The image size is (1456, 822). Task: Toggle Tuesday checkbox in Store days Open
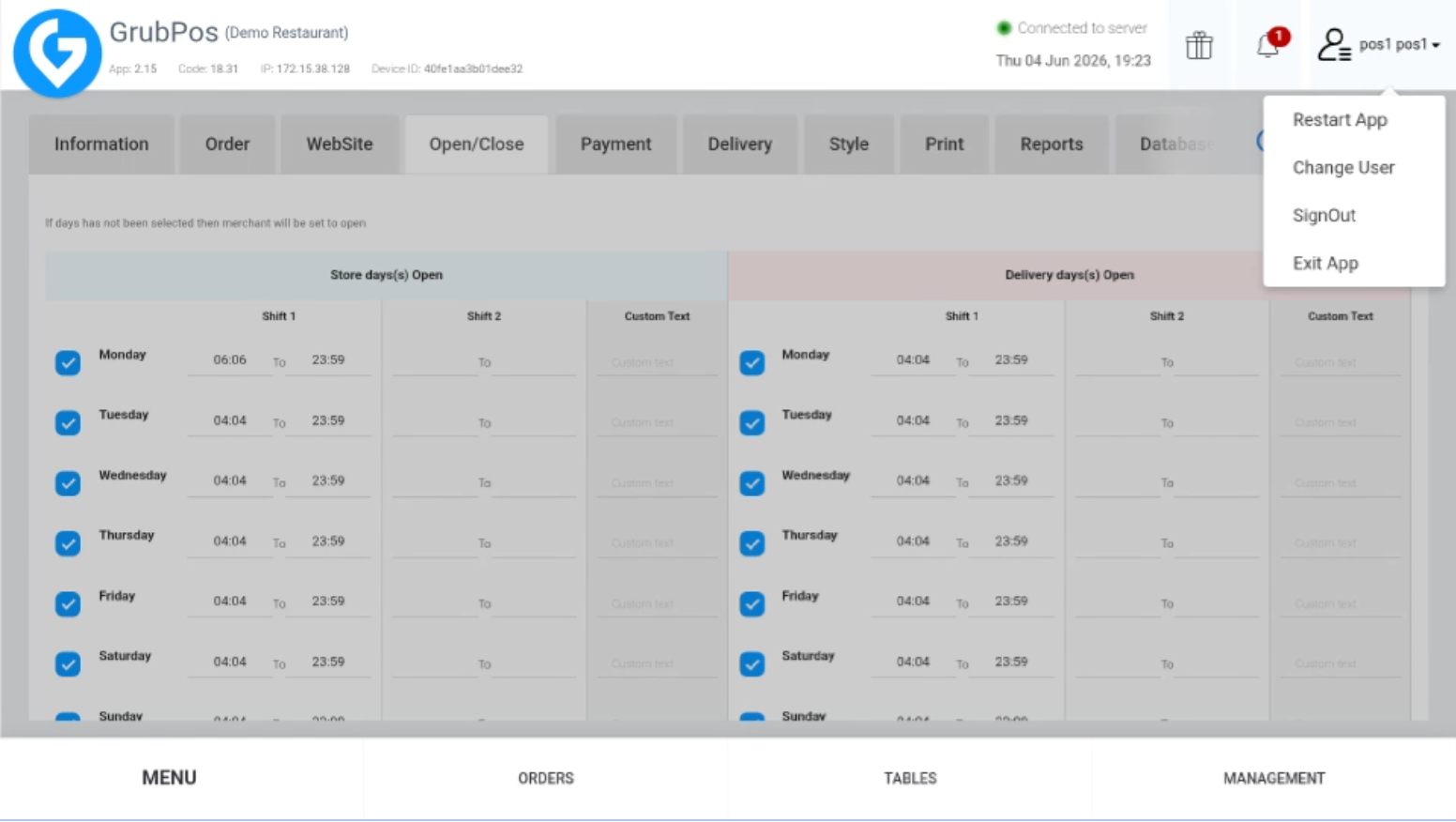tap(68, 422)
